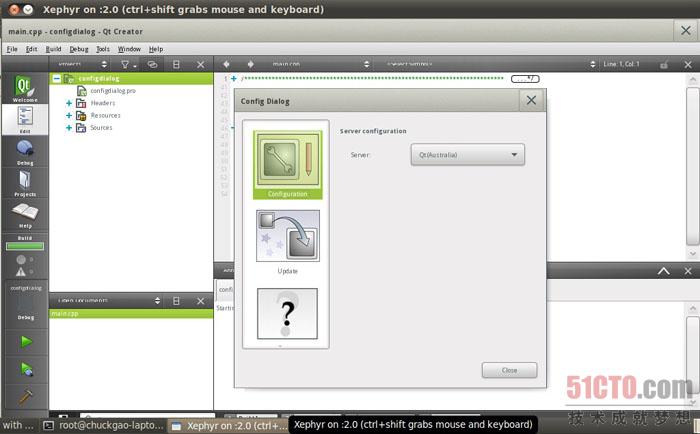Open Debug mode with bug icon
The image size is (700, 434).
click(x=25, y=152)
